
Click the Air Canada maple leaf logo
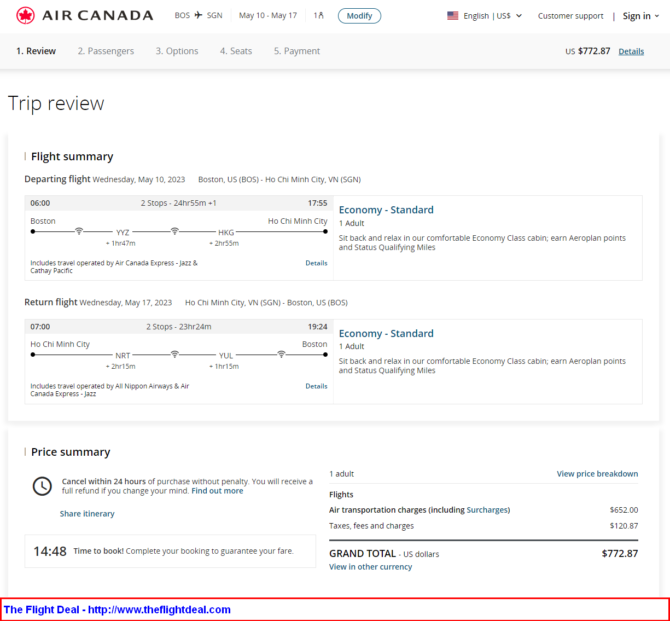25,16
